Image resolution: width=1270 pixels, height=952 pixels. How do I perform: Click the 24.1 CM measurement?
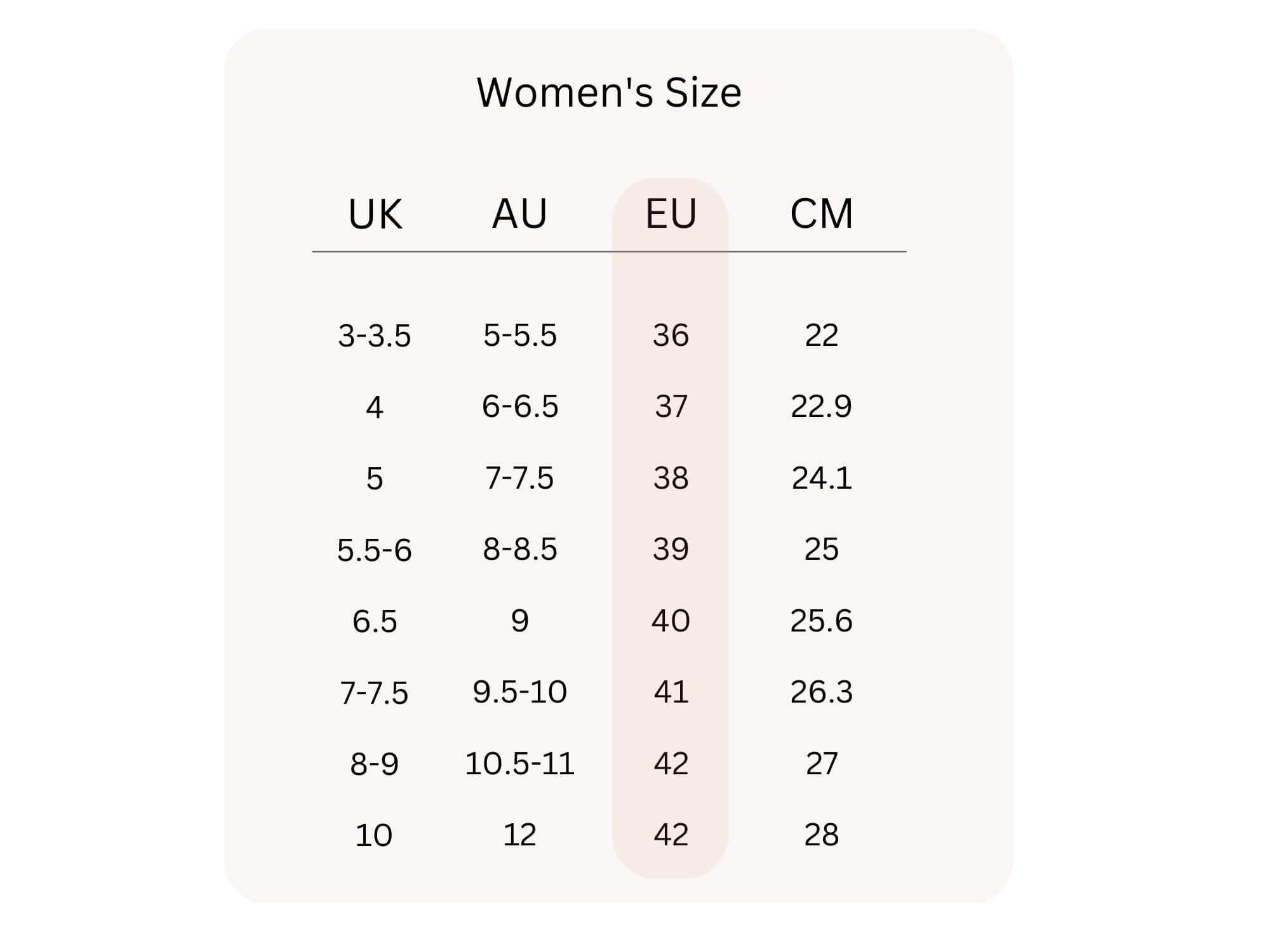click(x=821, y=477)
